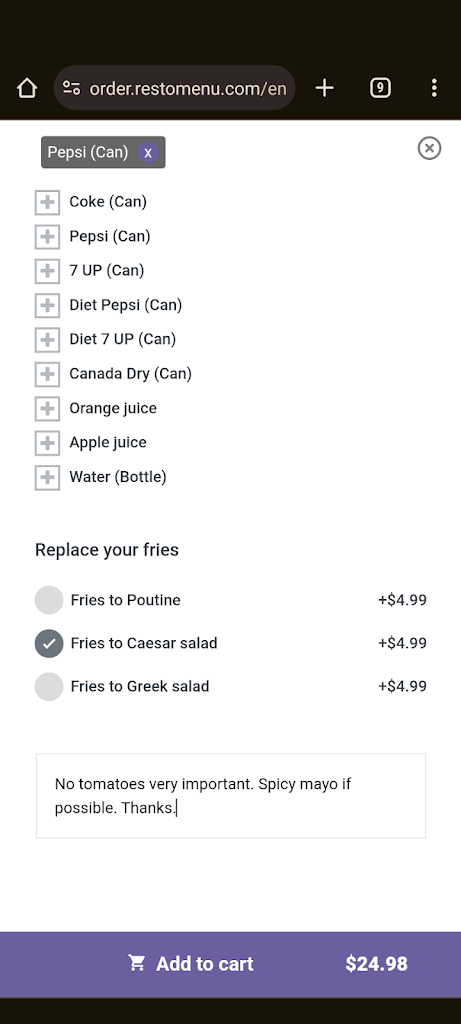Open the browser three-dot menu
461x1024 pixels.
(434, 88)
